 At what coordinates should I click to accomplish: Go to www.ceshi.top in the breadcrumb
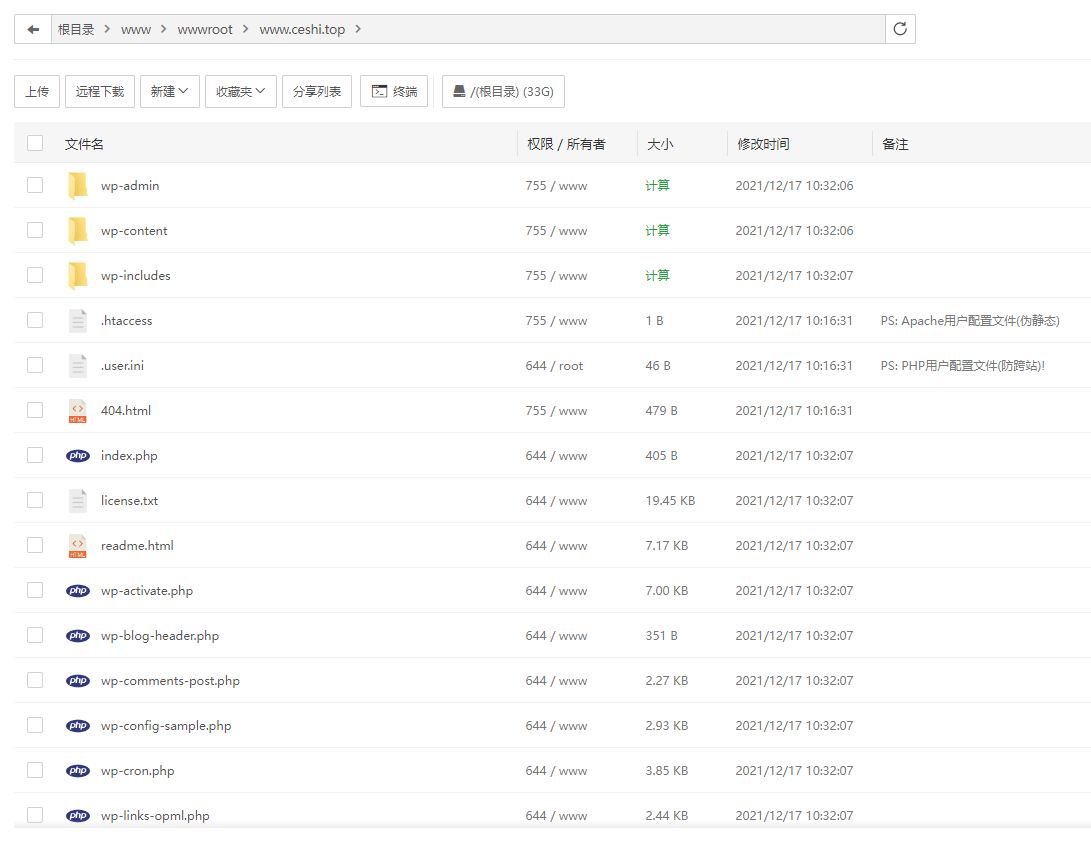302,29
